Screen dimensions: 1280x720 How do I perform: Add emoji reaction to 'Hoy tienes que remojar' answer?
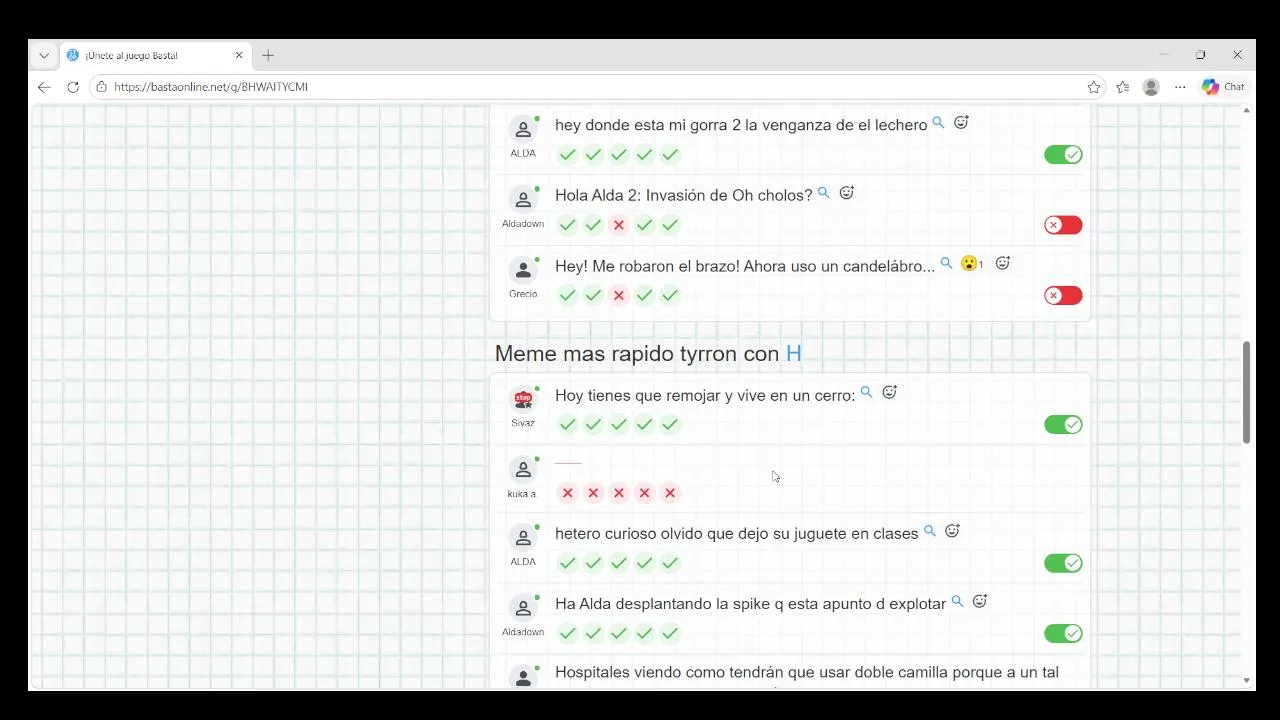[x=890, y=393]
